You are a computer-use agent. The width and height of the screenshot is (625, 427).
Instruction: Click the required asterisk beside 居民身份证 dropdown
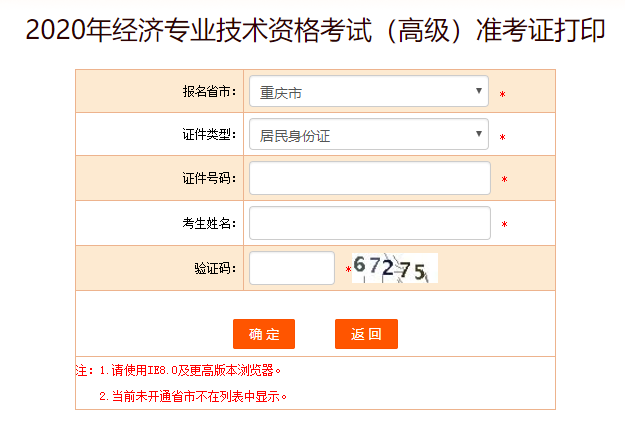tap(502, 138)
